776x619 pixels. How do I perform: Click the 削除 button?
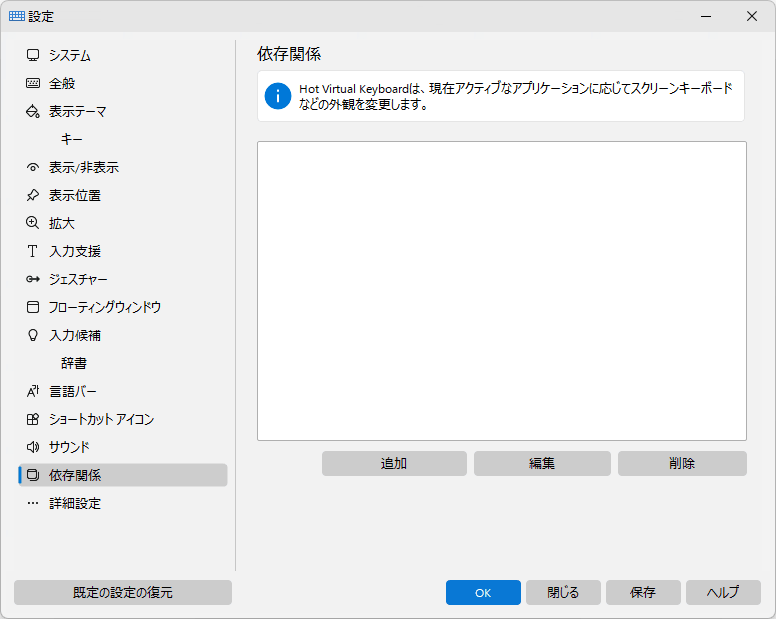point(682,463)
